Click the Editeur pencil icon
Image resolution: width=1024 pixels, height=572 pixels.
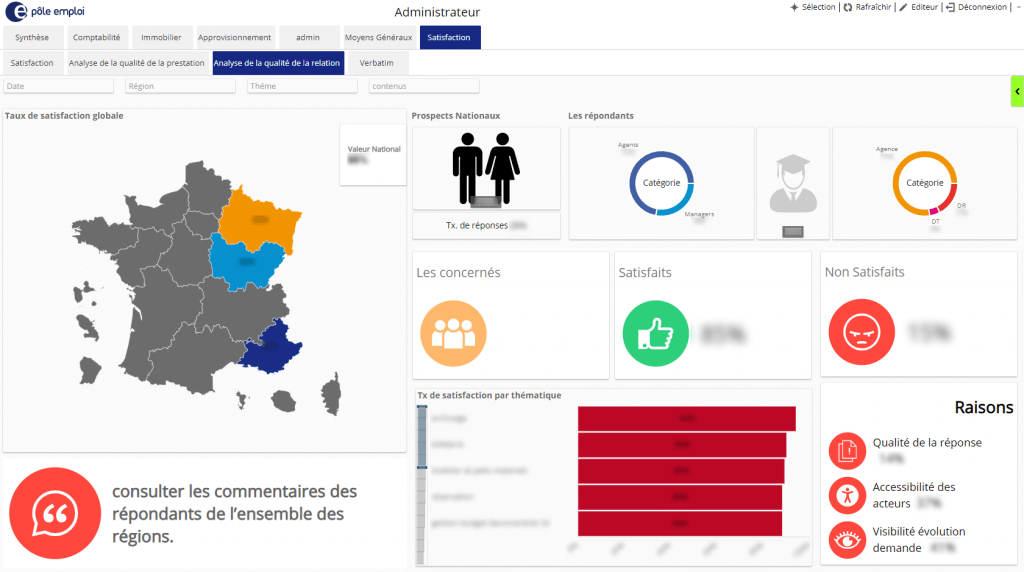(903, 7)
